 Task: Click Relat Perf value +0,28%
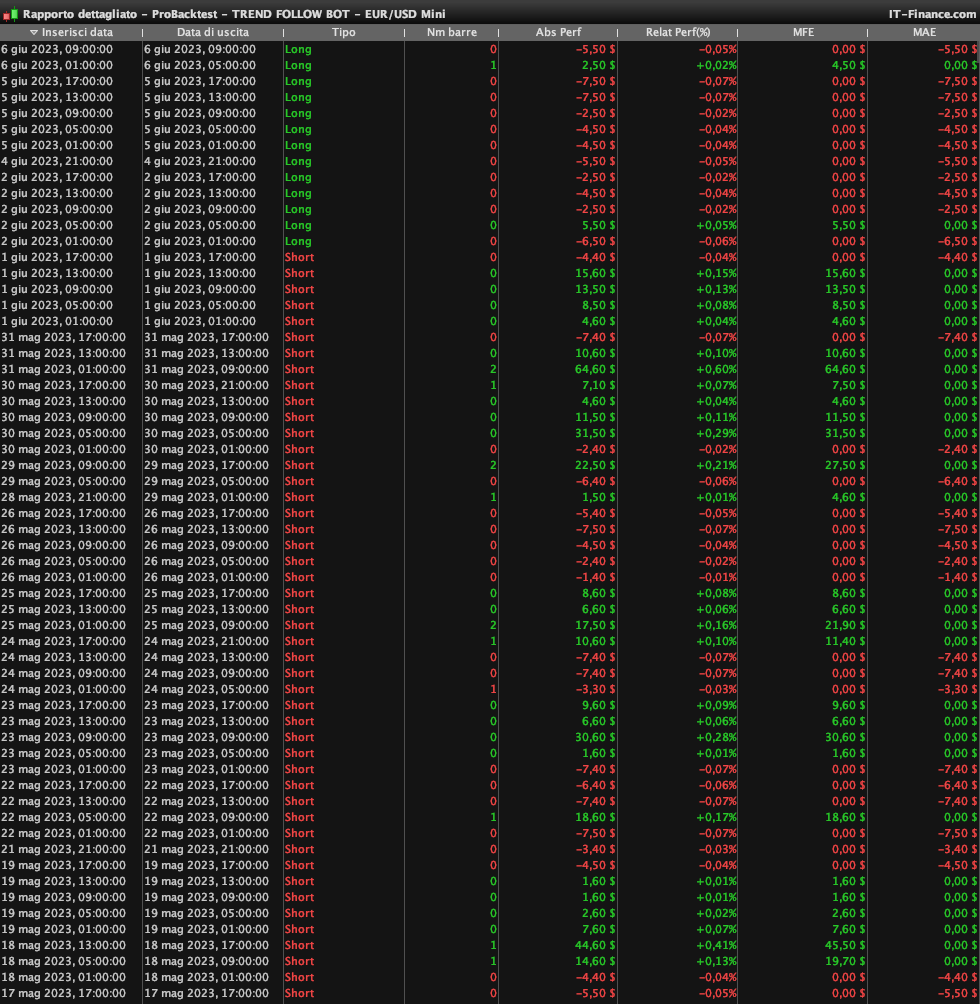pos(716,738)
